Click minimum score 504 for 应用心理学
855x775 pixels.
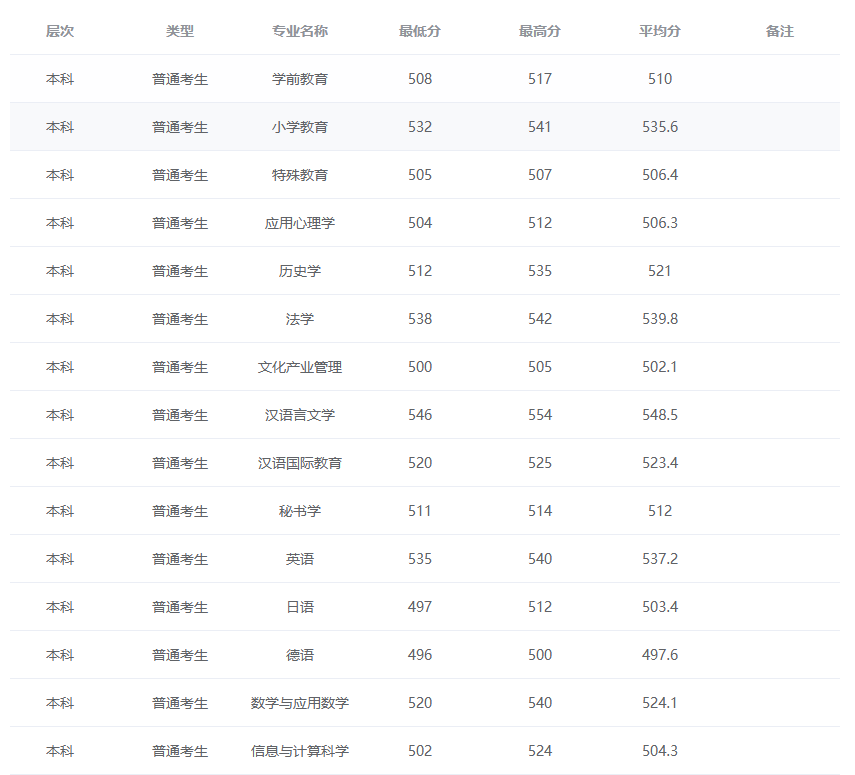pos(420,223)
